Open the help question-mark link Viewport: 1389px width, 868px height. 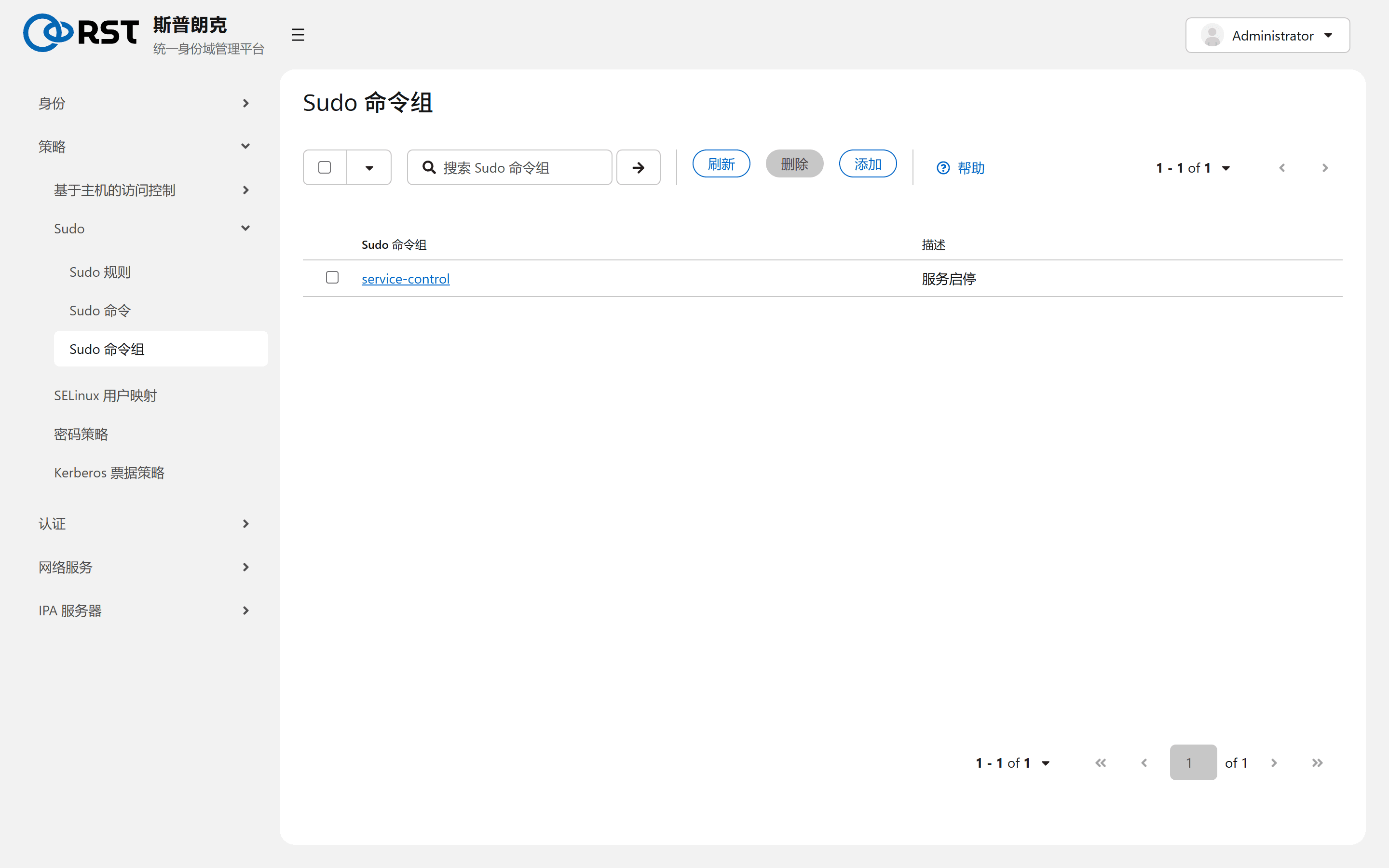point(960,168)
